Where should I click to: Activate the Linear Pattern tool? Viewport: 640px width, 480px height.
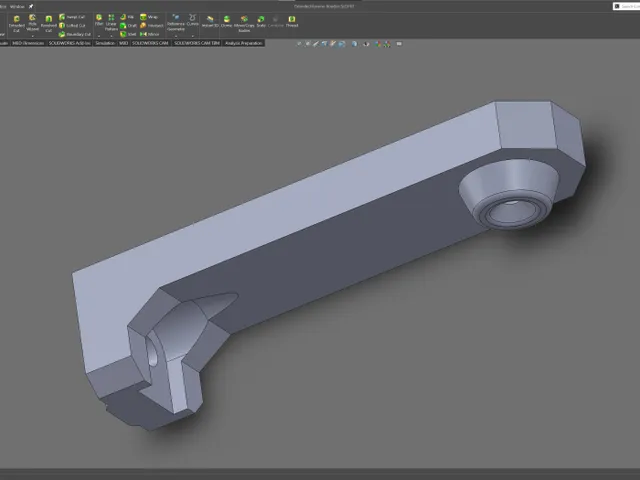(111, 22)
